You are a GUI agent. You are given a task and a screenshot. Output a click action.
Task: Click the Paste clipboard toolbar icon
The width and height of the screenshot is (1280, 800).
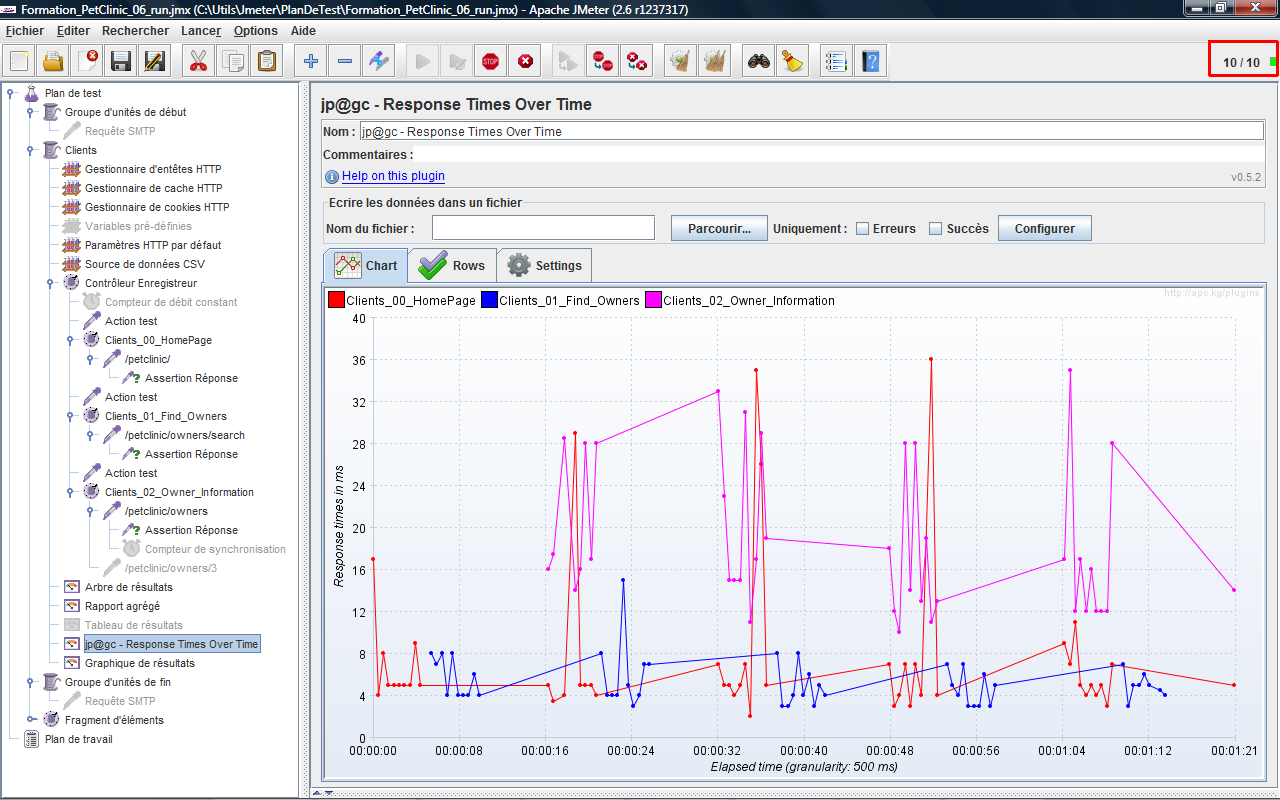(x=266, y=62)
